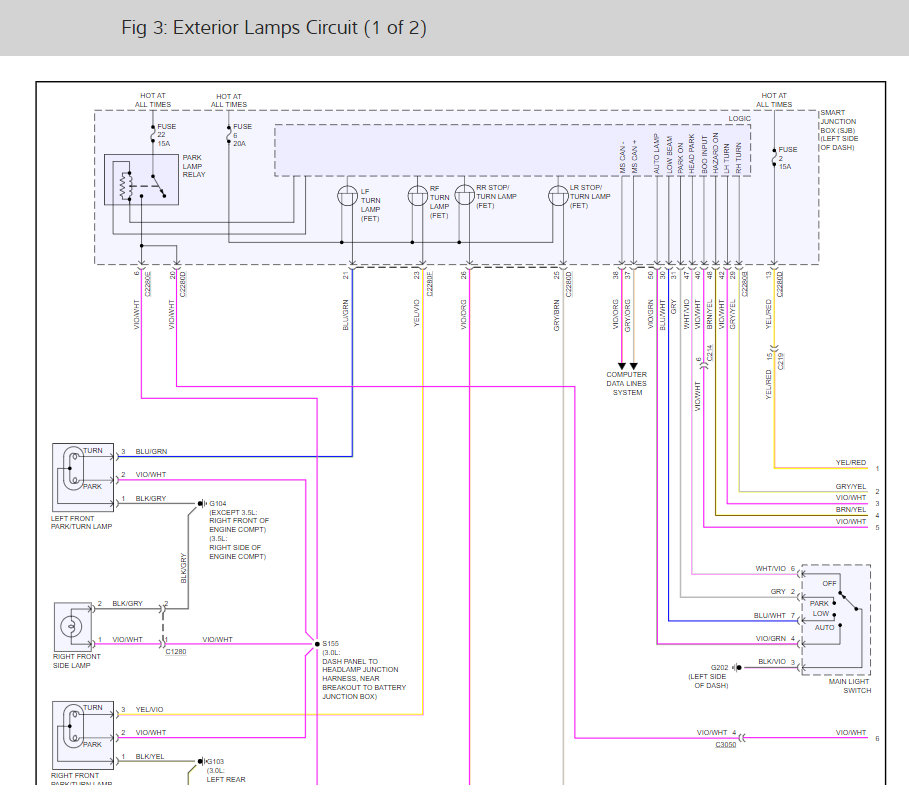
Task: Click the C1280 connector label
Action: coord(176,652)
